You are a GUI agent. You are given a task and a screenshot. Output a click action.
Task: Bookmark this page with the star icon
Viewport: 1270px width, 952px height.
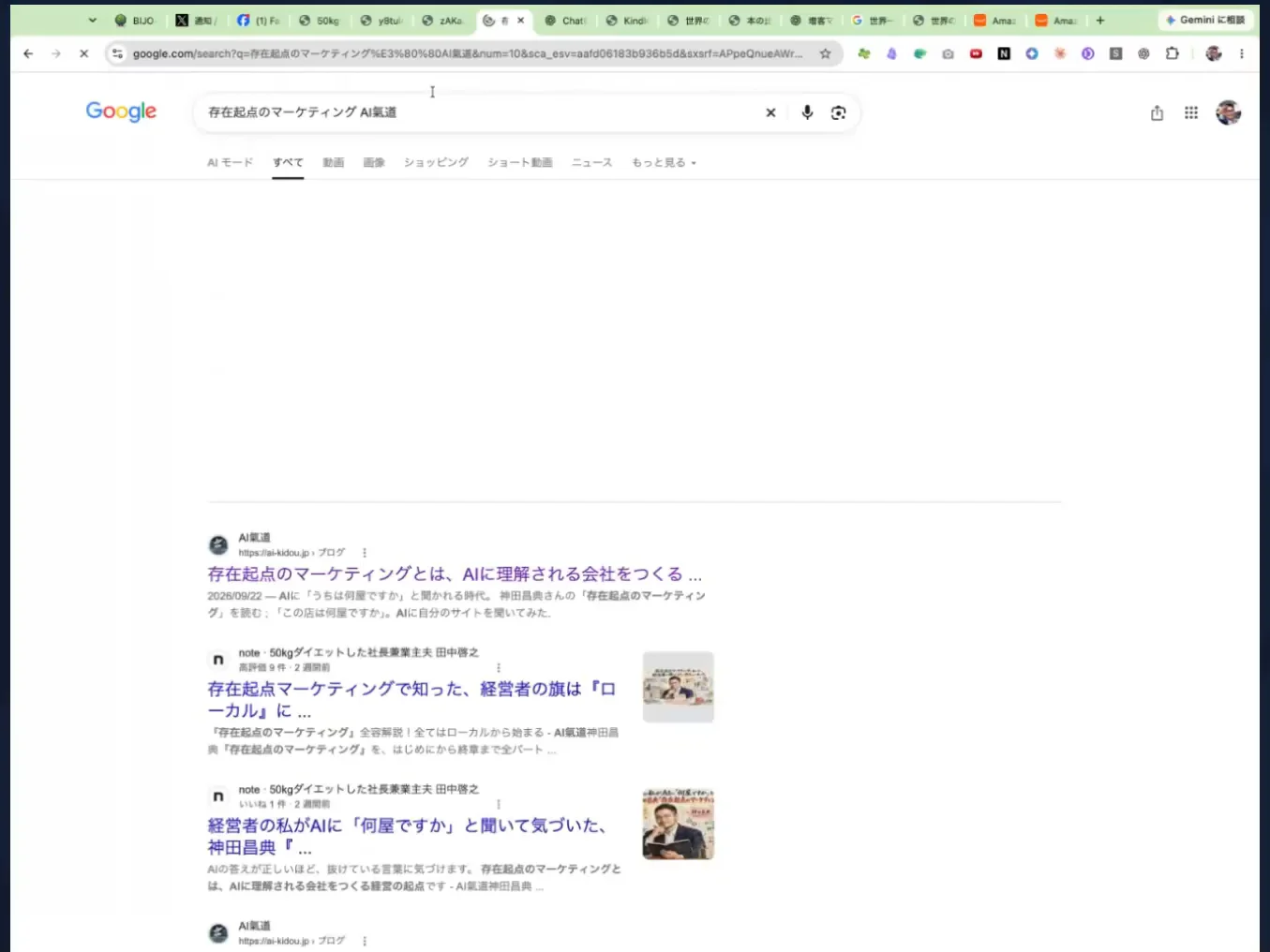click(x=825, y=54)
